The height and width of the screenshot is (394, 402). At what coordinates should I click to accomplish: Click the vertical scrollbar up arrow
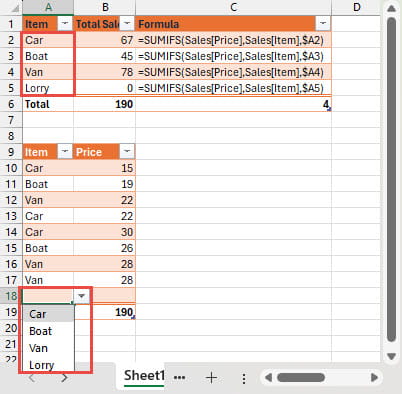click(x=391, y=9)
